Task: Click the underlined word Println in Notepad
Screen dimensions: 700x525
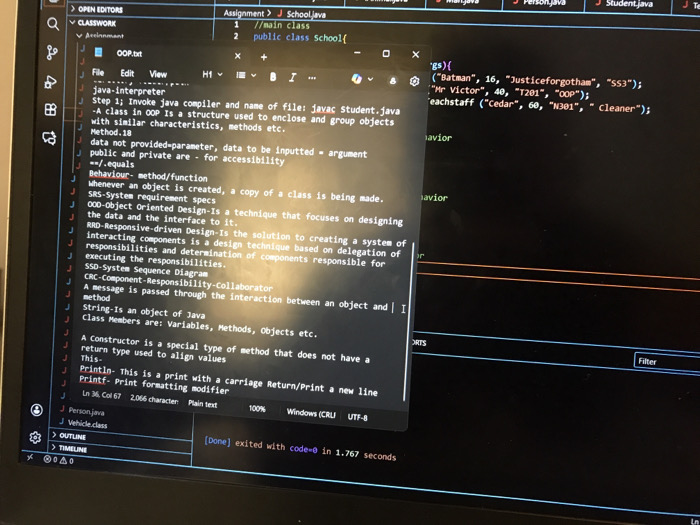Action: pyautogui.click(x=96, y=369)
